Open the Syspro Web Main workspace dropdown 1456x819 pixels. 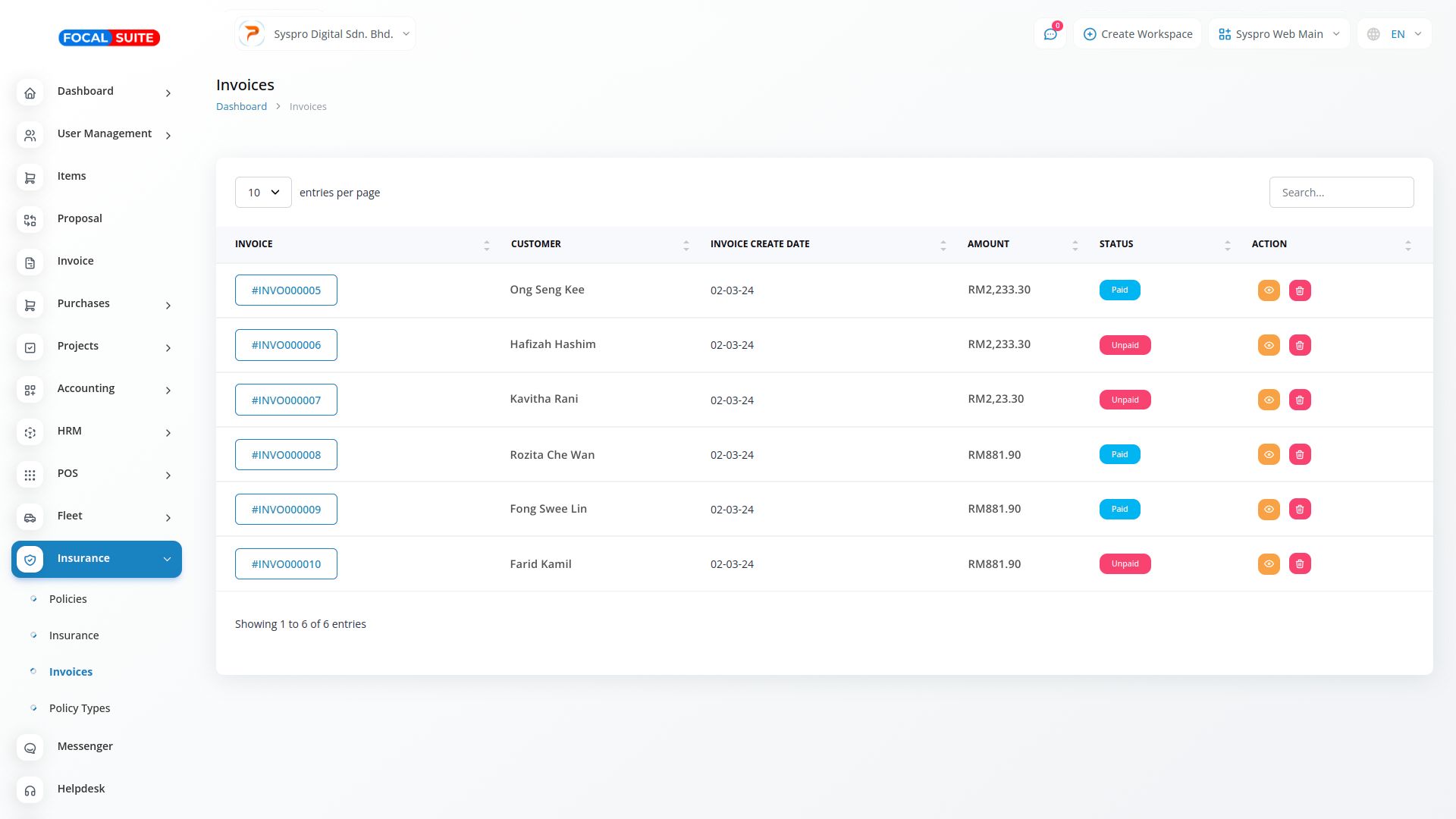1279,34
